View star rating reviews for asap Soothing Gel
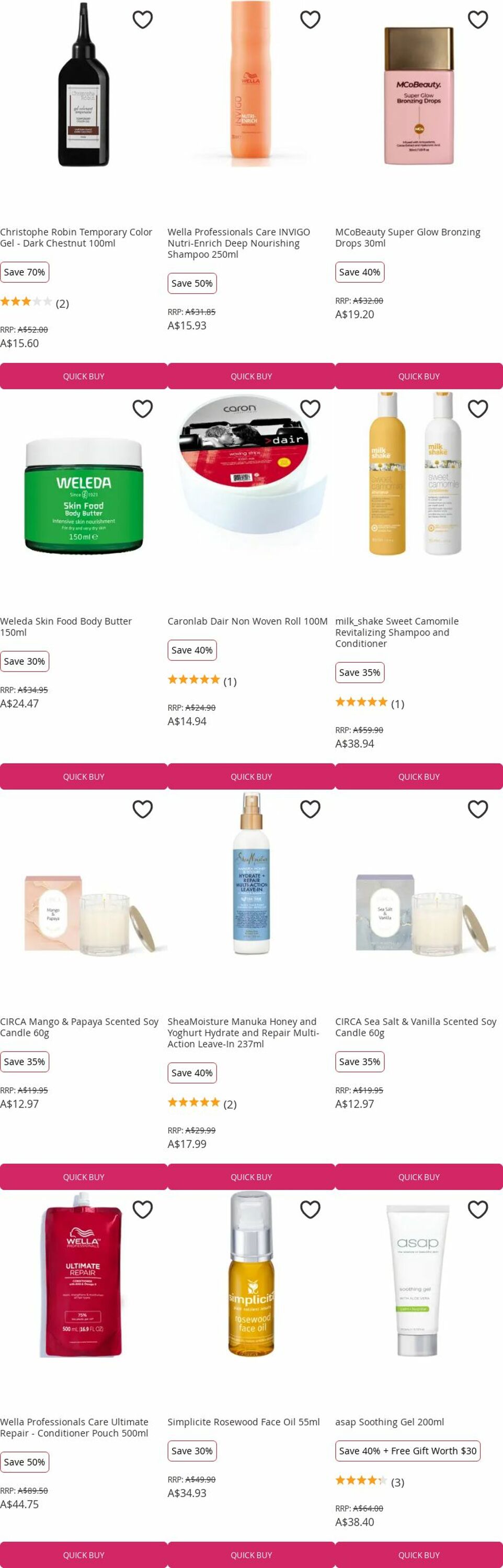 (370, 1482)
